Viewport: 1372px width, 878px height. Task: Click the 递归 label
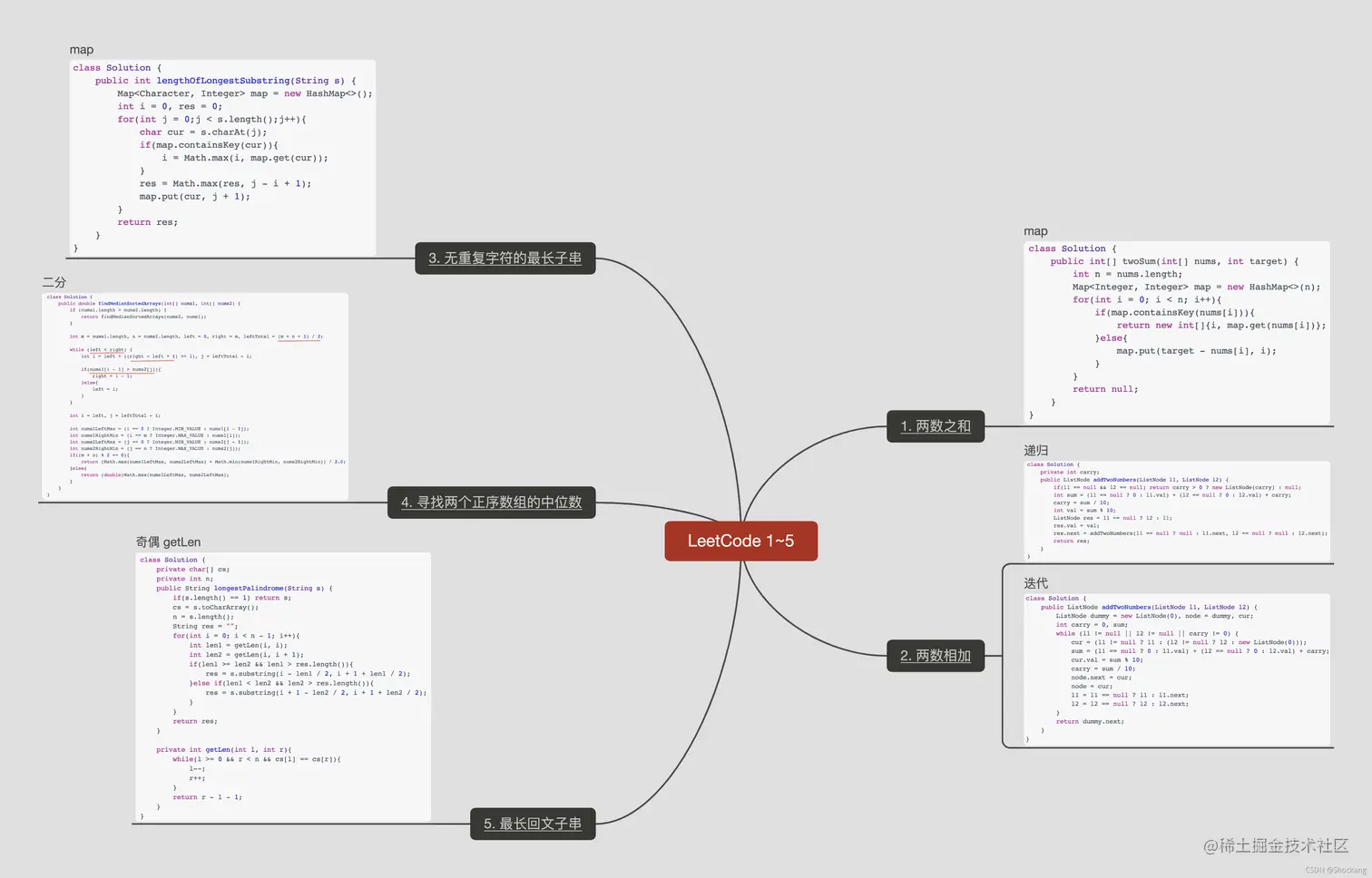[1035, 450]
